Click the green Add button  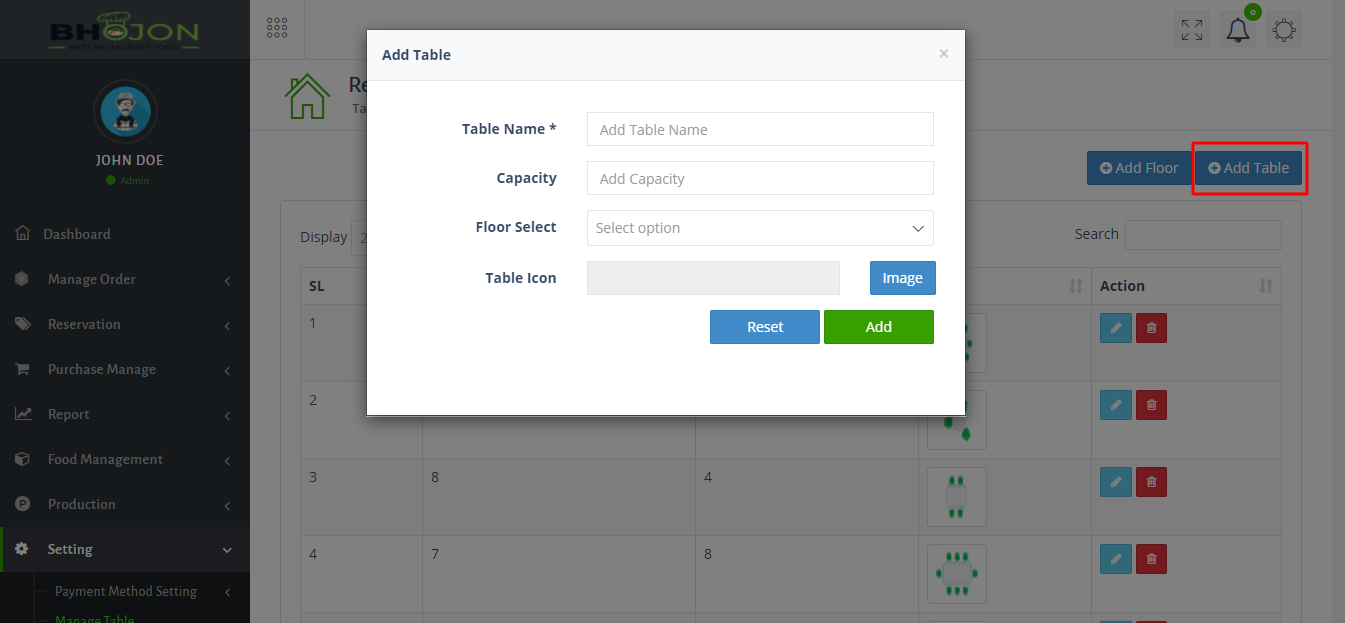tap(878, 327)
